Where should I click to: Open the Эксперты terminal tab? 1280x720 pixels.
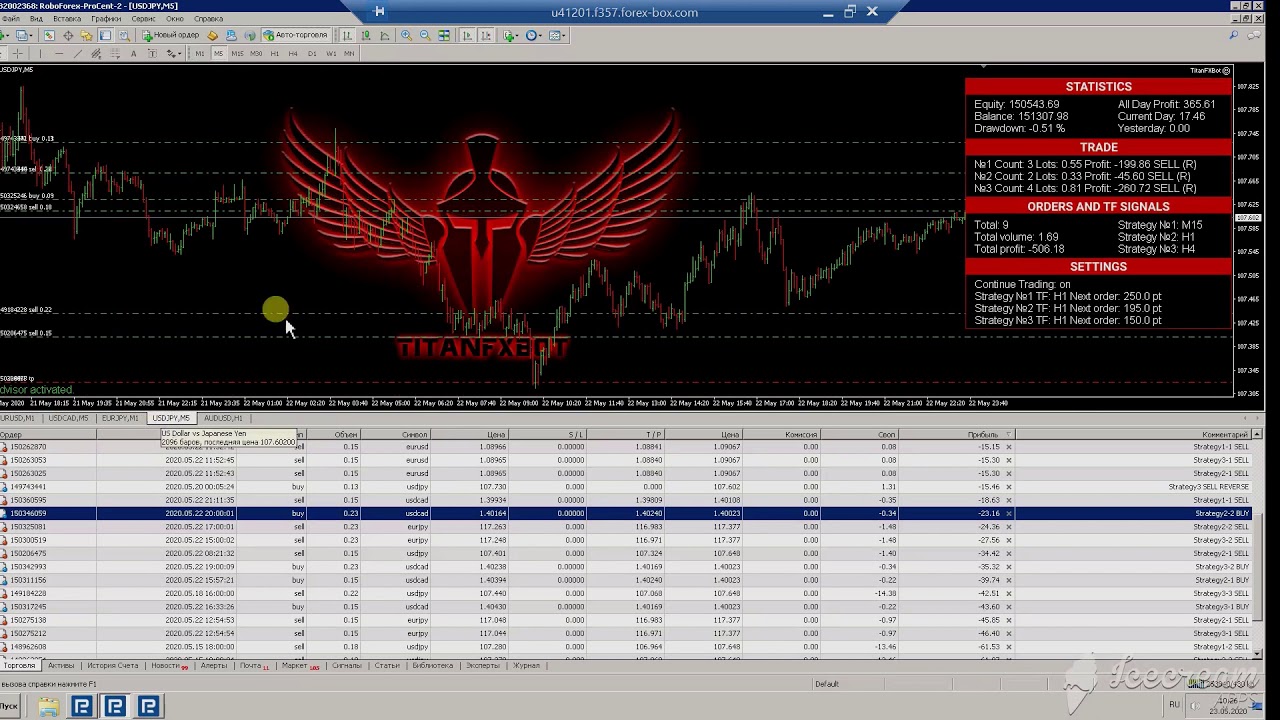click(483, 666)
